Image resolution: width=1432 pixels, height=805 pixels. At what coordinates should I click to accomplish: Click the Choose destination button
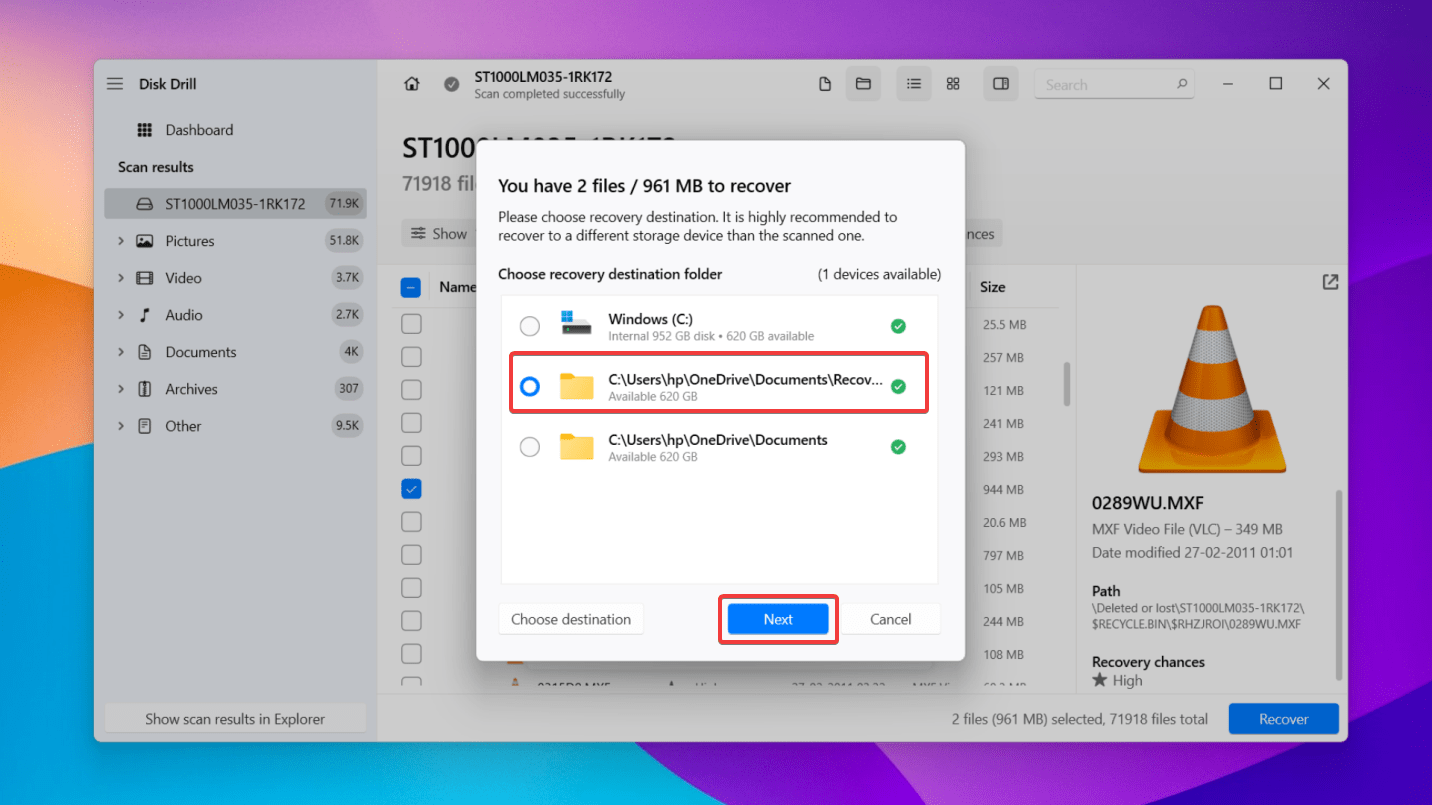coord(571,619)
